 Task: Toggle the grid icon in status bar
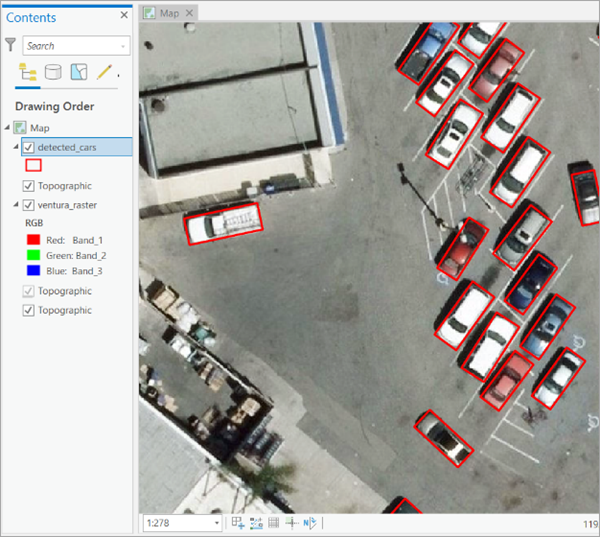point(273,523)
